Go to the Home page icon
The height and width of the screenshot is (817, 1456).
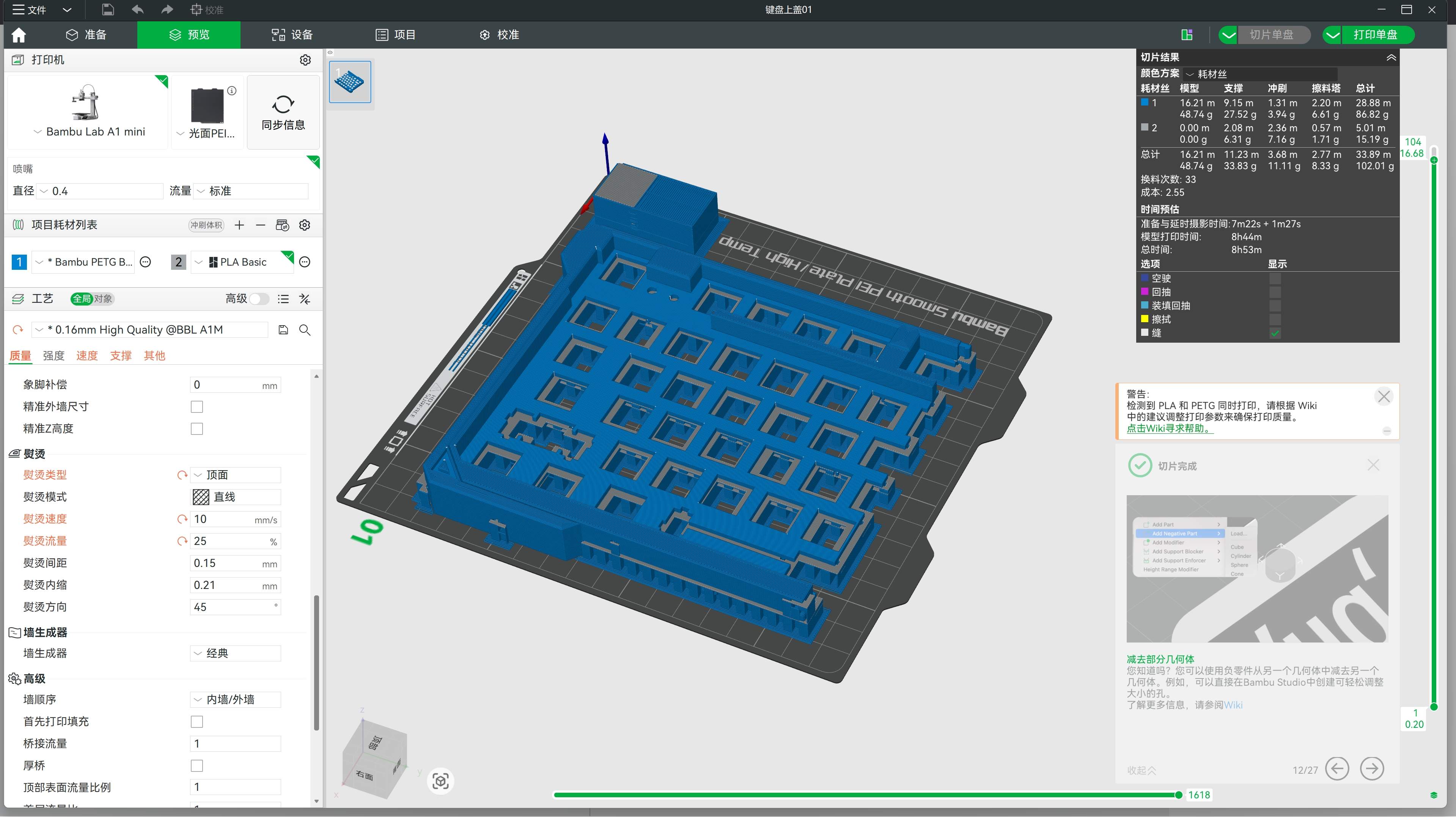click(19, 35)
